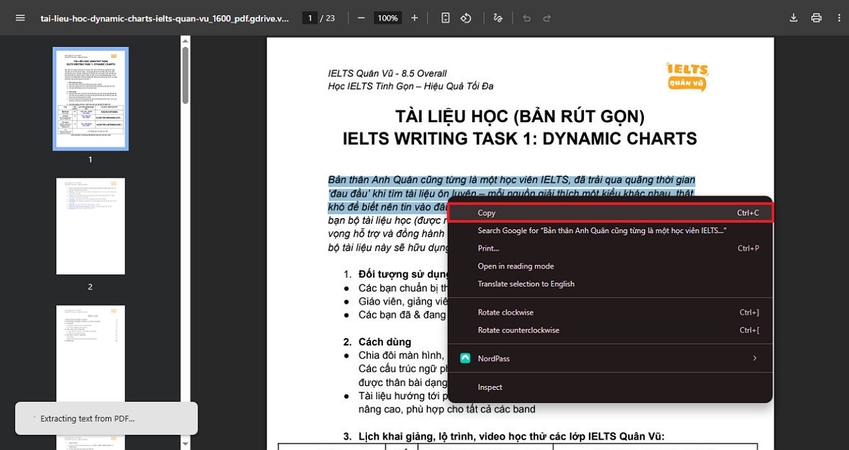Click the thumbnail sidebar scrollbar handle
Screen dimensions: 849x450
coord(185,75)
